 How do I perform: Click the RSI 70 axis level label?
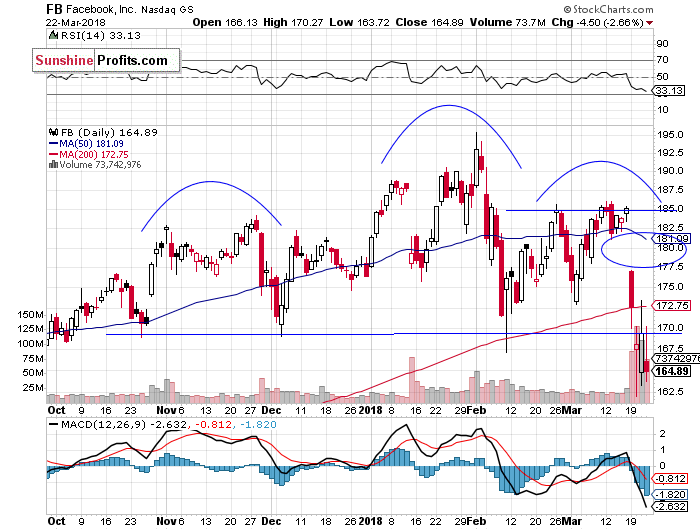click(x=662, y=60)
